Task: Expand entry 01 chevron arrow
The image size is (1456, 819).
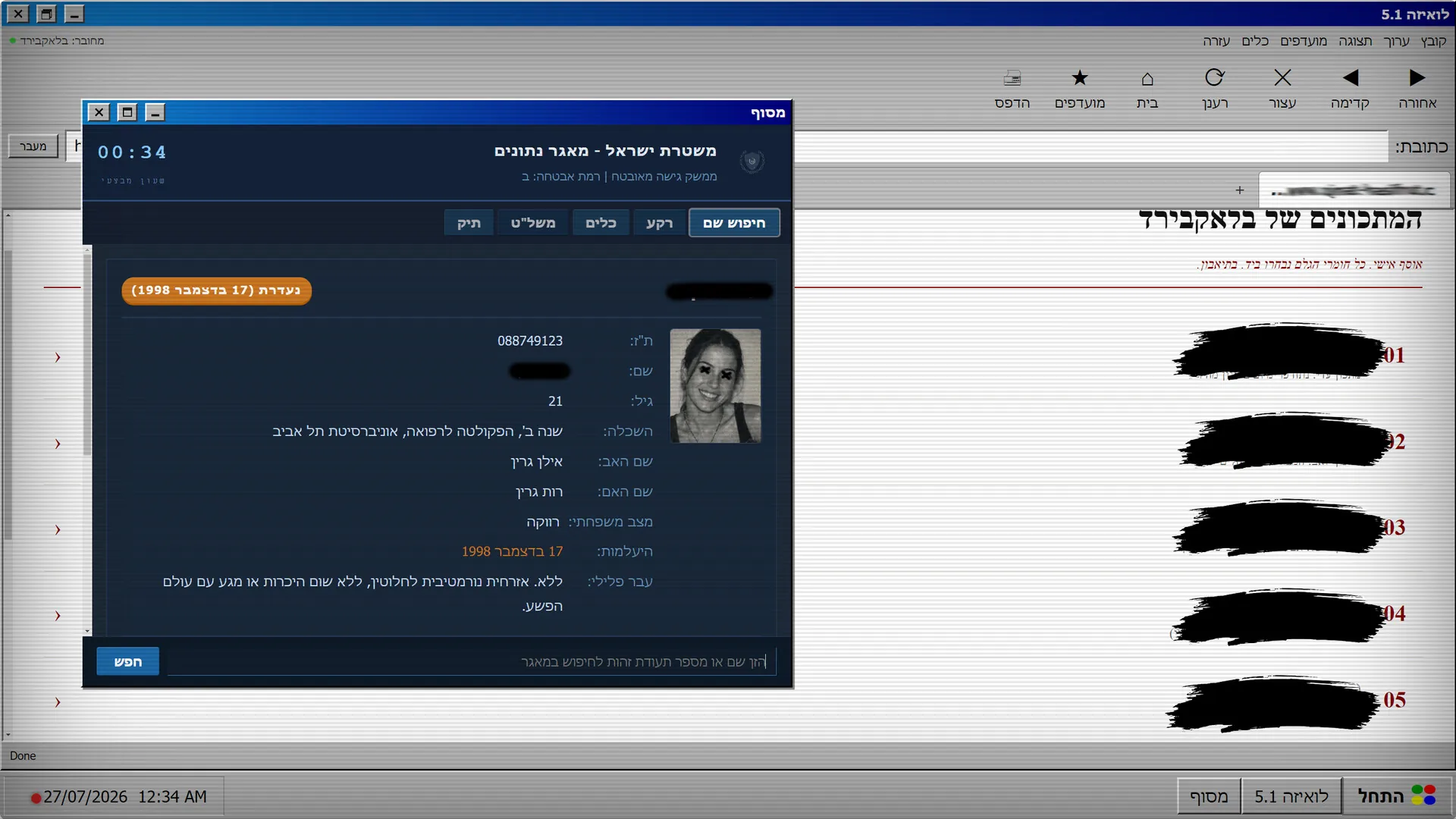Action: click(58, 357)
